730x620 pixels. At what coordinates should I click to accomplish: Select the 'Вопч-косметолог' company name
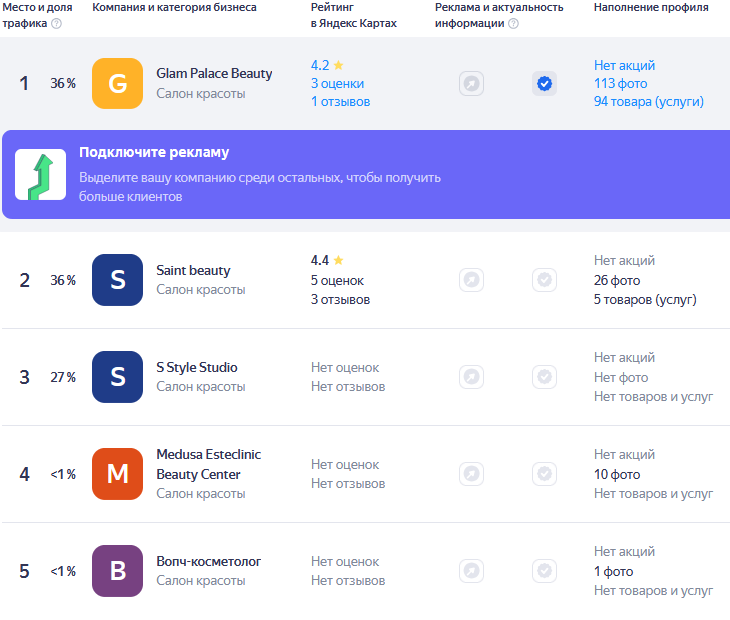pyautogui.click(x=209, y=561)
